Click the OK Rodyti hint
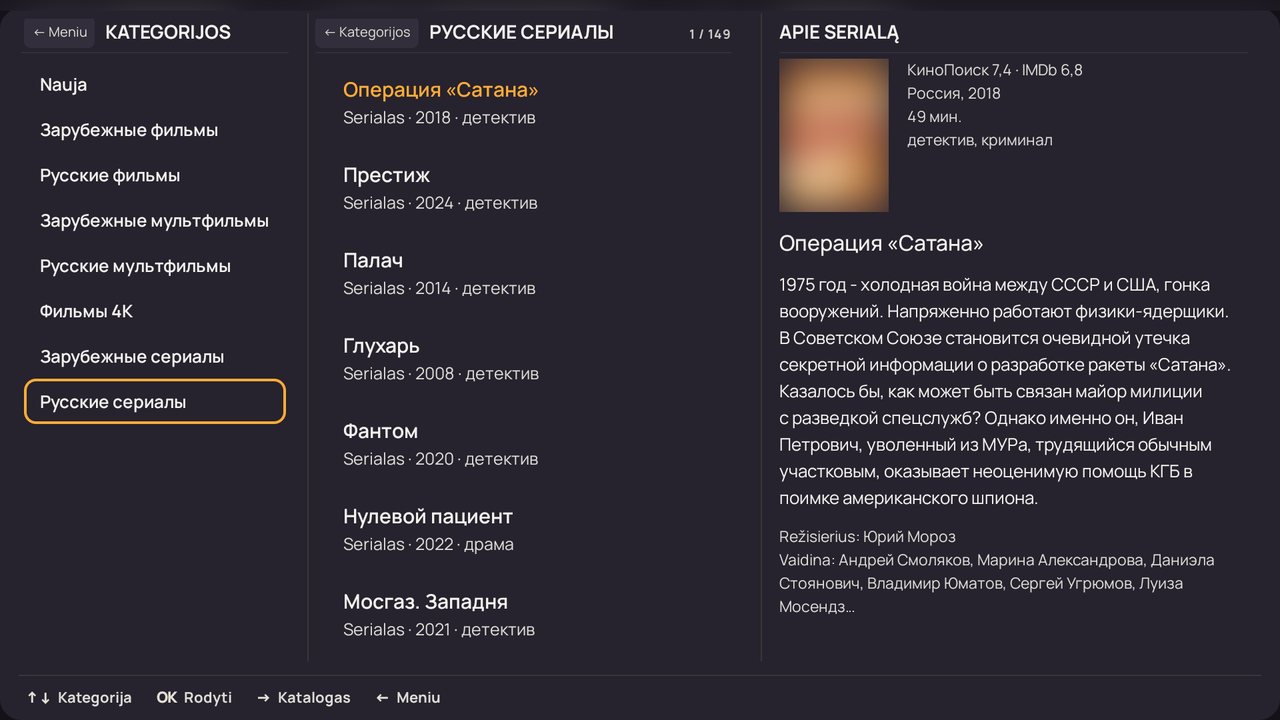The width and height of the screenshot is (1280, 720). tap(194, 698)
